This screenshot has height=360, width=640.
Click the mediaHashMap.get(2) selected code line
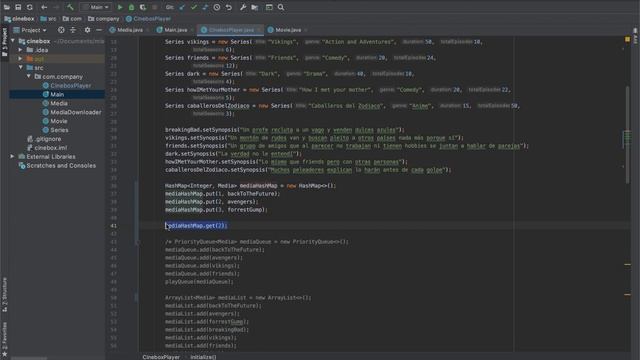[x=196, y=225]
